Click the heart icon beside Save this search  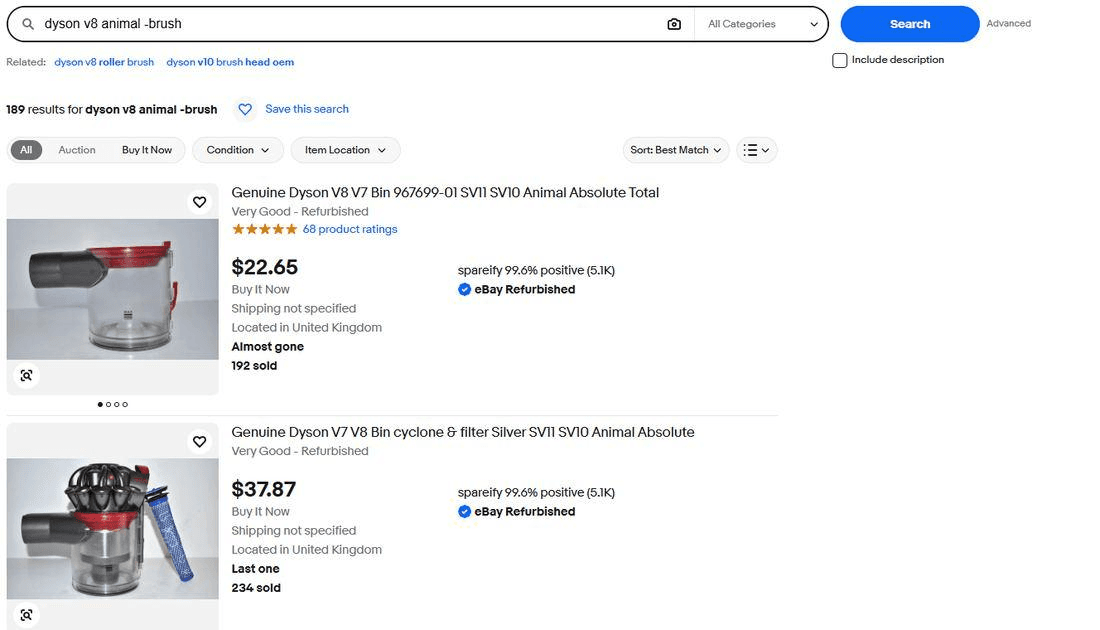[245, 109]
